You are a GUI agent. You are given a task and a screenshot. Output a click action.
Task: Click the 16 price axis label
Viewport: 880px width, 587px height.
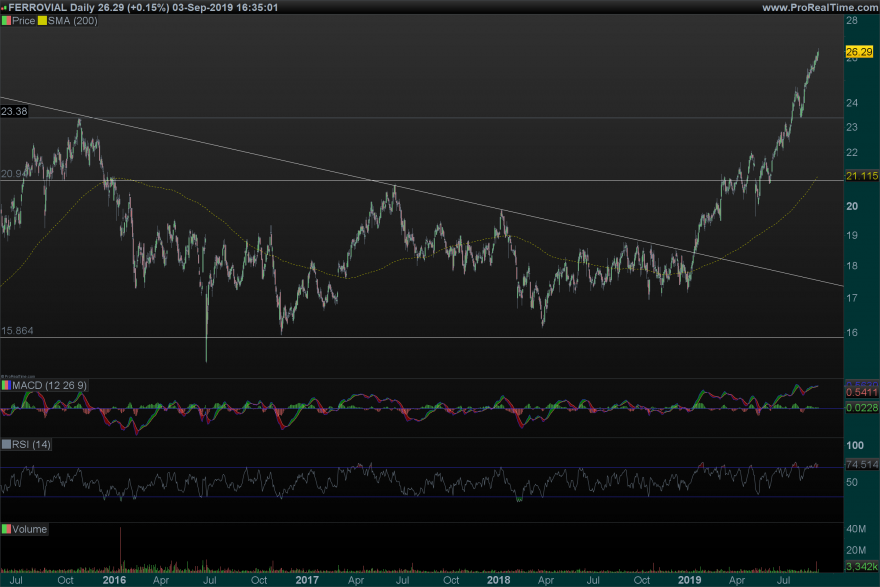click(852, 332)
